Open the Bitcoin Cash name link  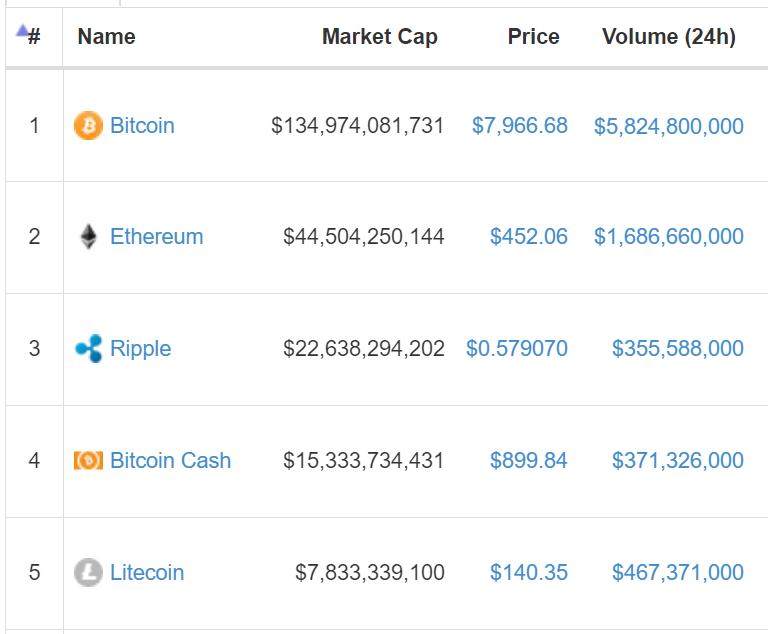[x=170, y=461]
